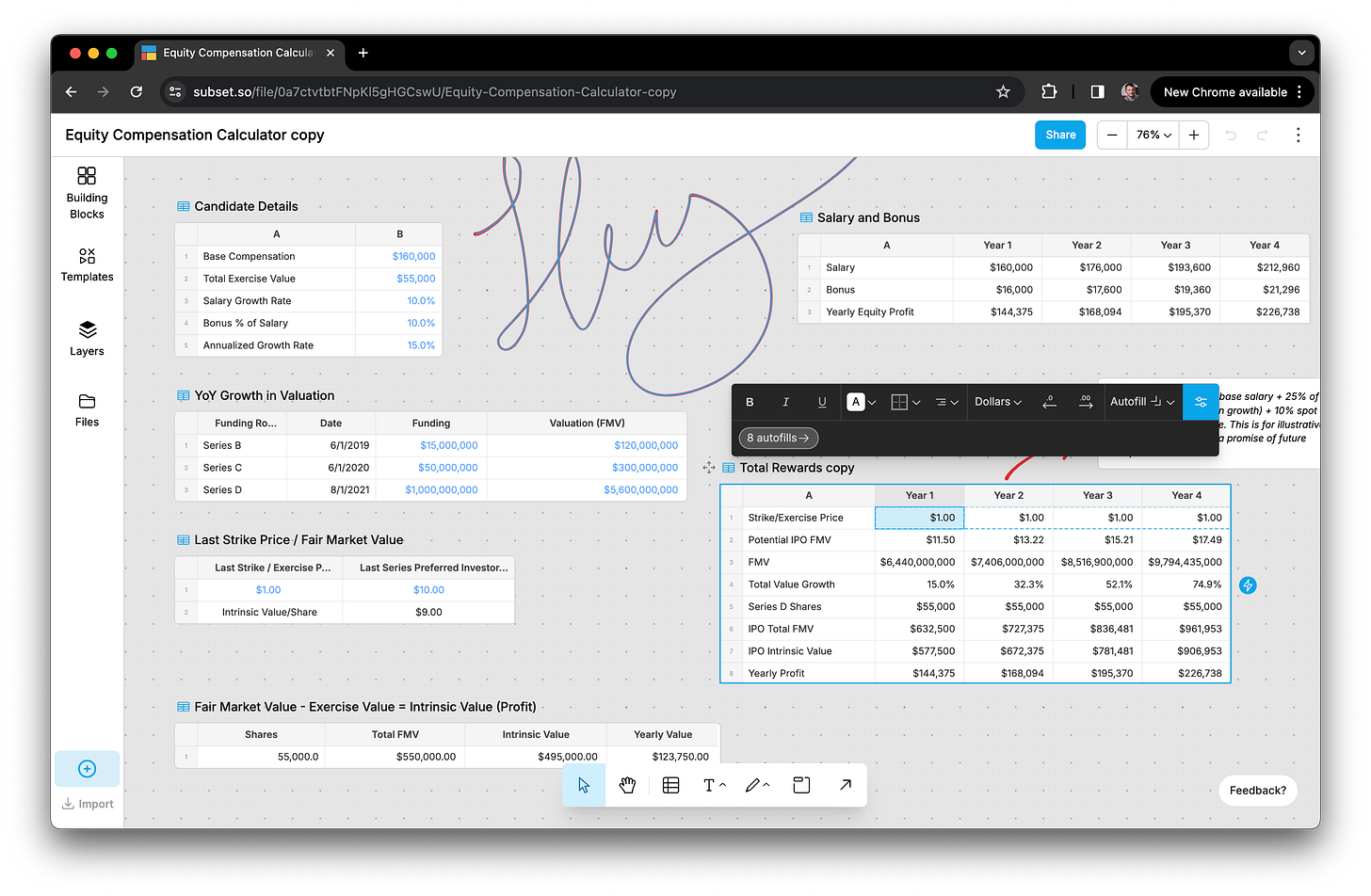Decrease decimal places
1371x896 pixels.
point(1050,402)
